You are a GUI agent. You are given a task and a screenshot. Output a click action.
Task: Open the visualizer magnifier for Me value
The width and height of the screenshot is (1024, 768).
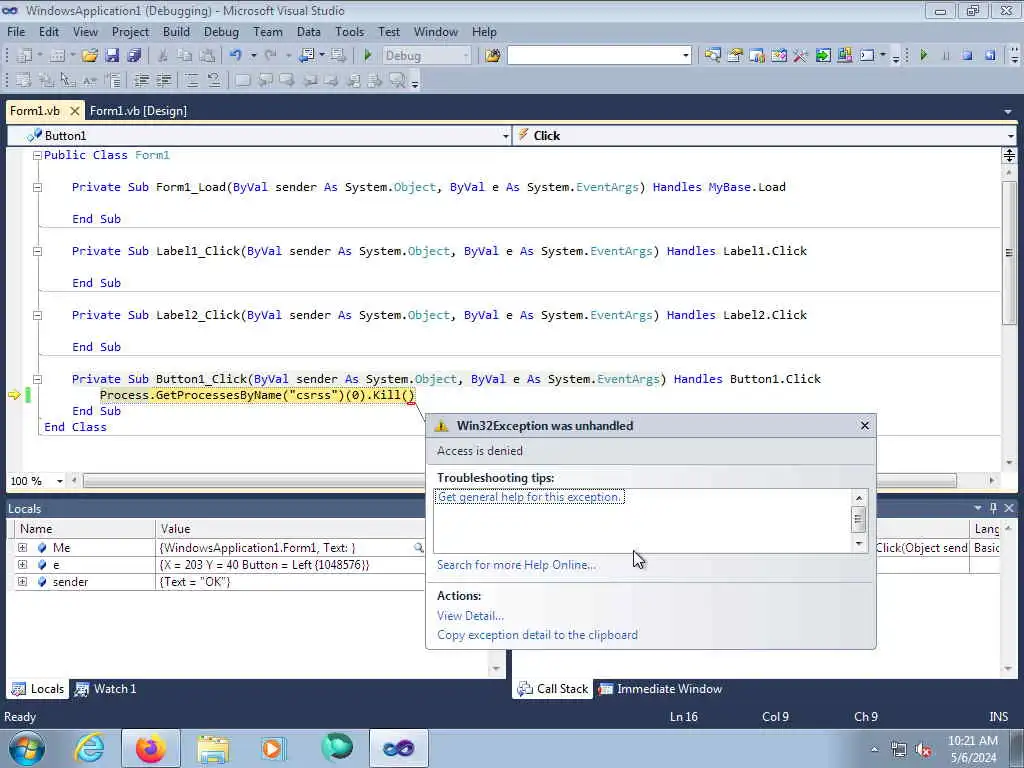pyautogui.click(x=418, y=548)
